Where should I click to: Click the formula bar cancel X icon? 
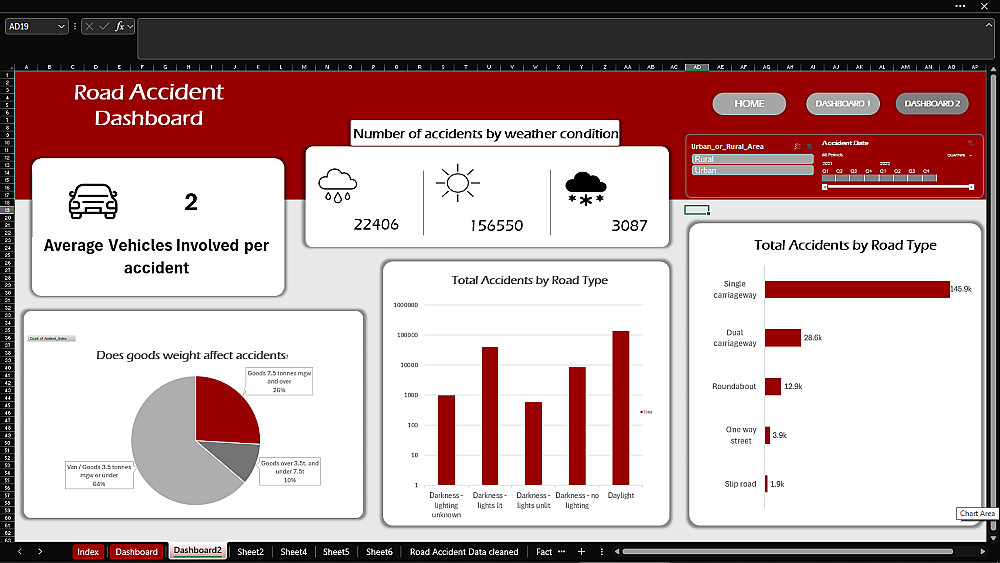[89, 26]
